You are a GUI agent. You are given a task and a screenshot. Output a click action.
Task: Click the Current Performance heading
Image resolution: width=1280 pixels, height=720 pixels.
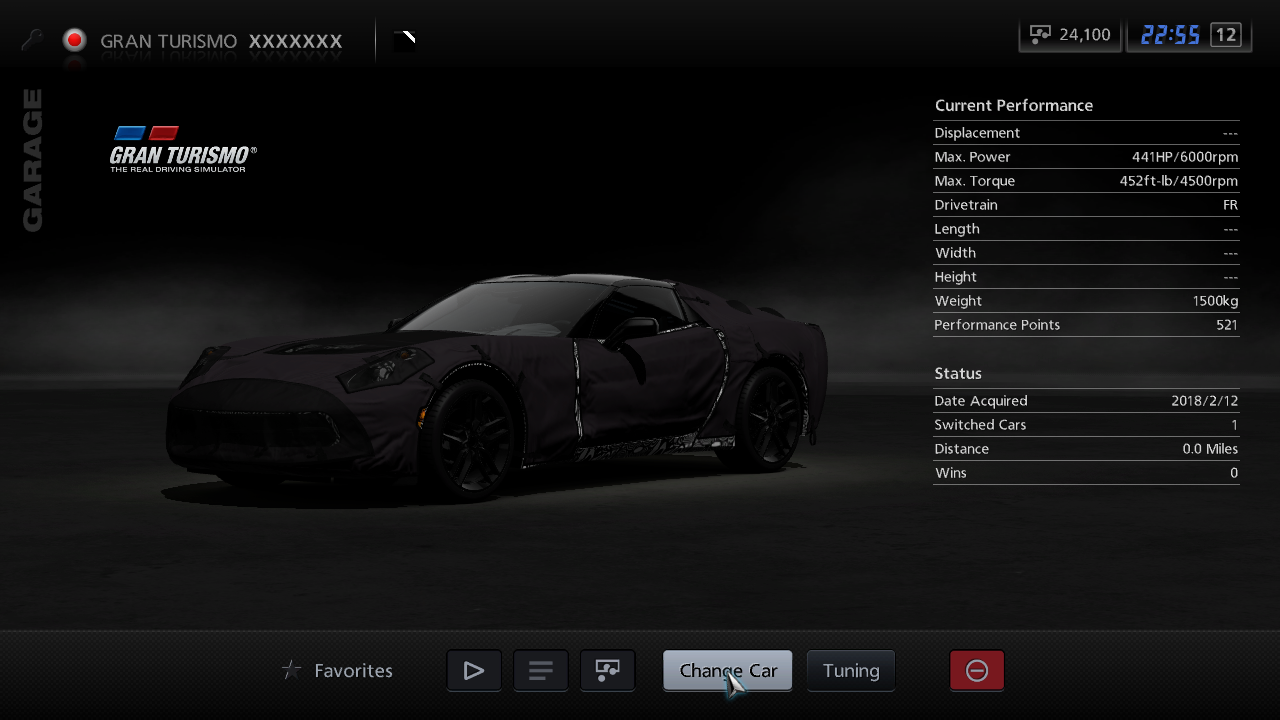point(1013,105)
